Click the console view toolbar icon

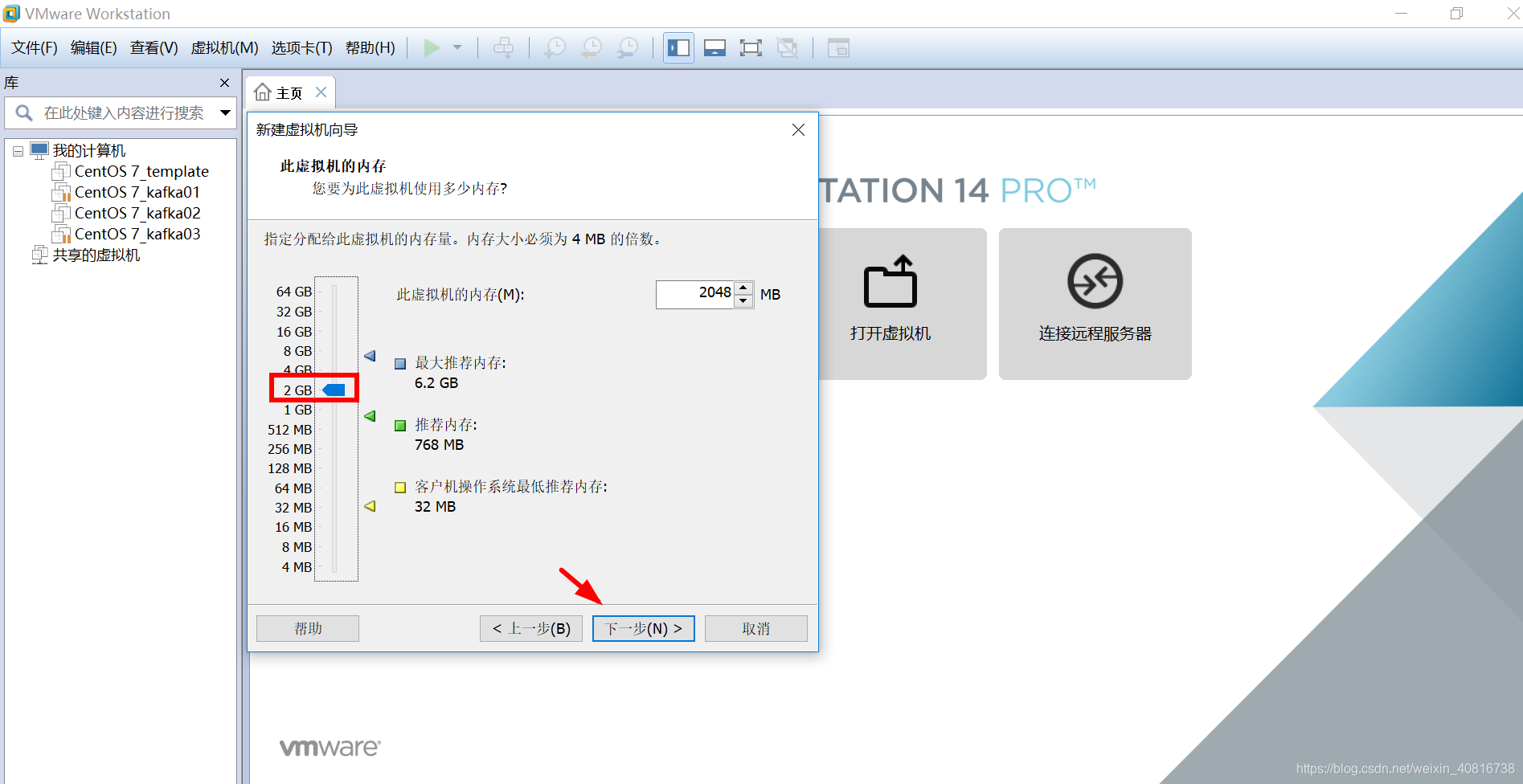pyautogui.click(x=838, y=47)
